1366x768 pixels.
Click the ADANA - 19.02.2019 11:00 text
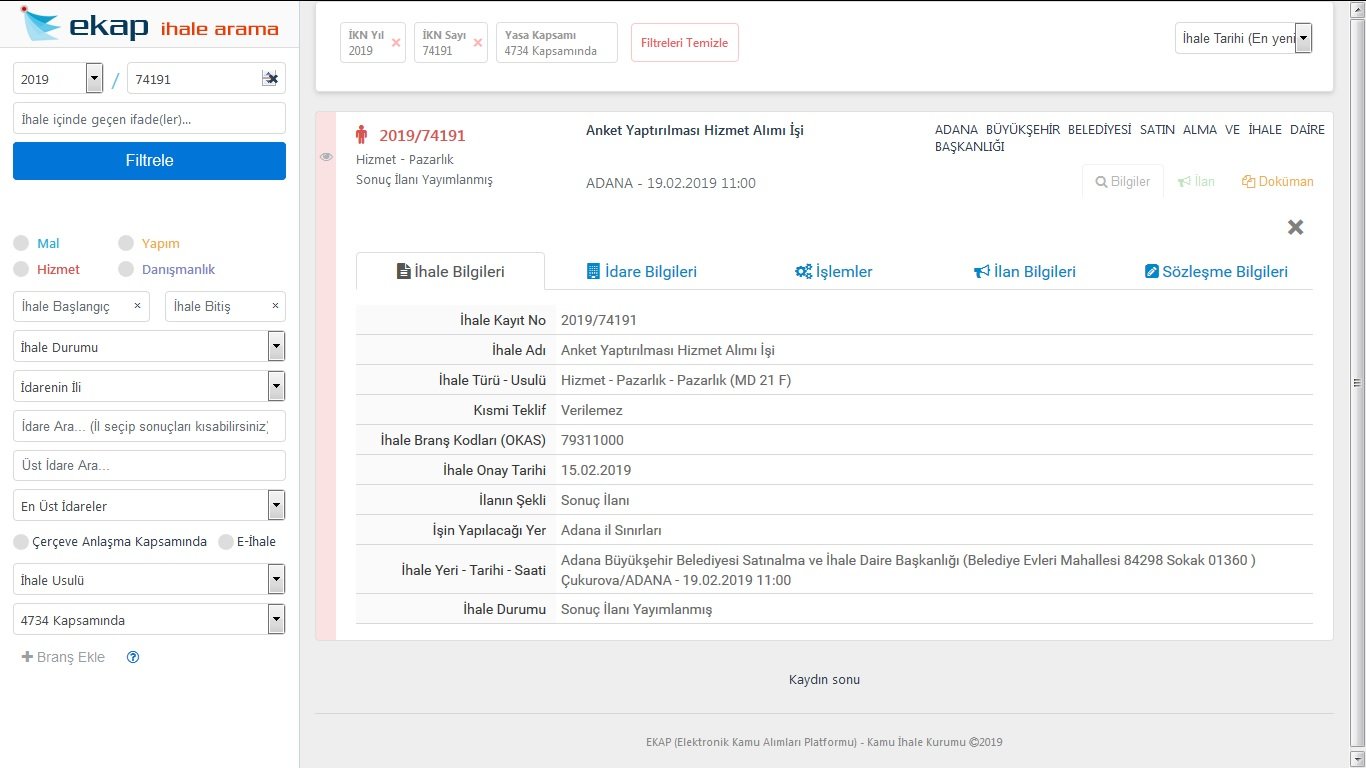[x=671, y=183]
